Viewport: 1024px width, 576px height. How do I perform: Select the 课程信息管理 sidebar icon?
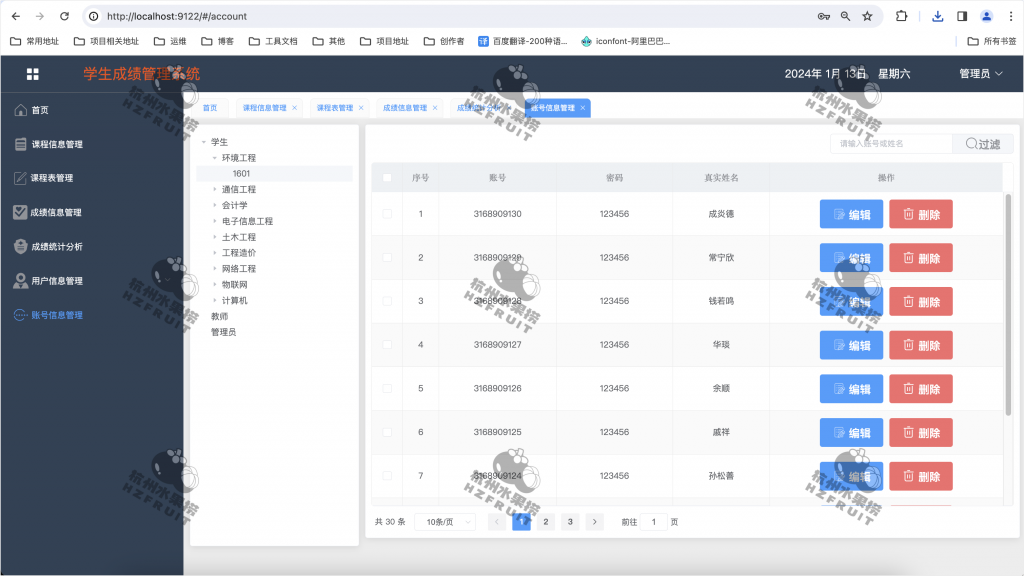point(20,144)
